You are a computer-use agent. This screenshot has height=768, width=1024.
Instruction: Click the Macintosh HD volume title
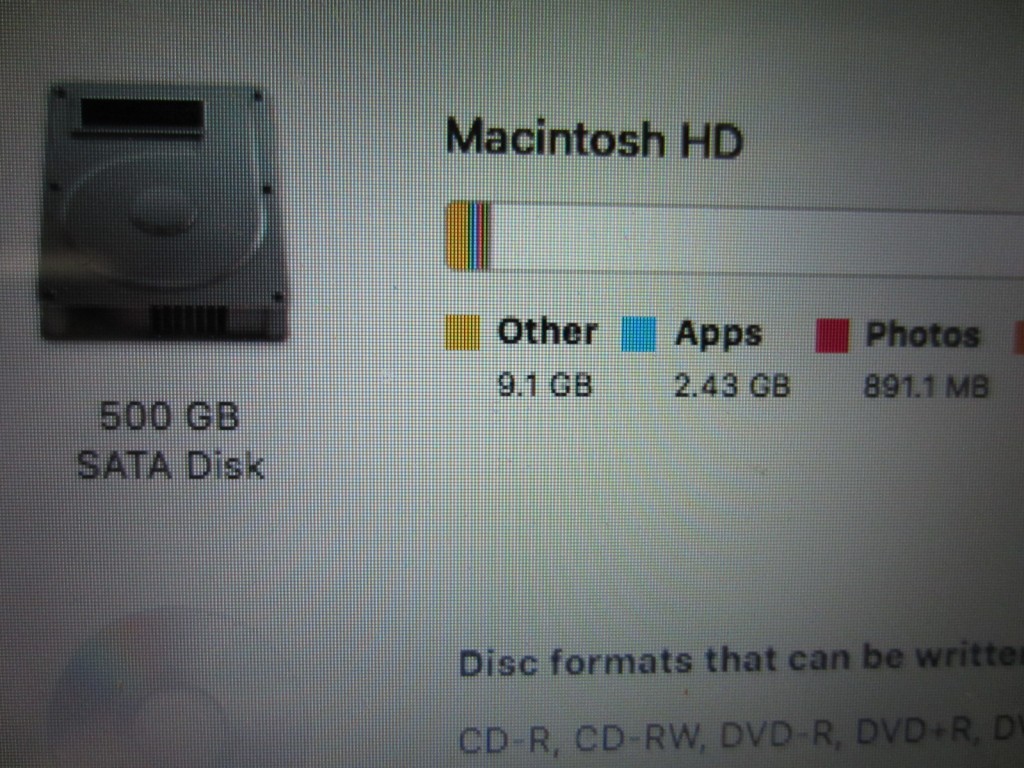(594, 138)
